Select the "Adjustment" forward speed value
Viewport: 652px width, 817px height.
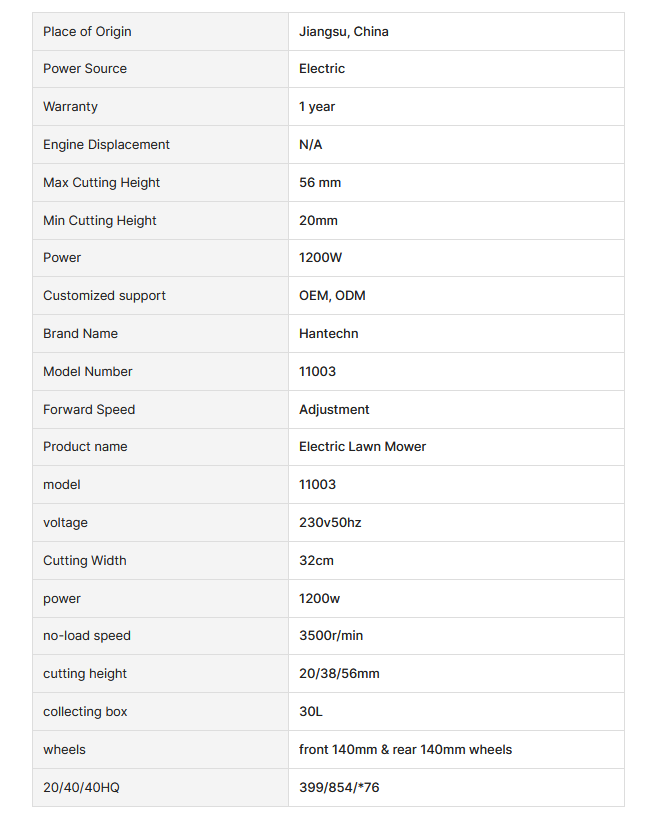[x=334, y=410]
